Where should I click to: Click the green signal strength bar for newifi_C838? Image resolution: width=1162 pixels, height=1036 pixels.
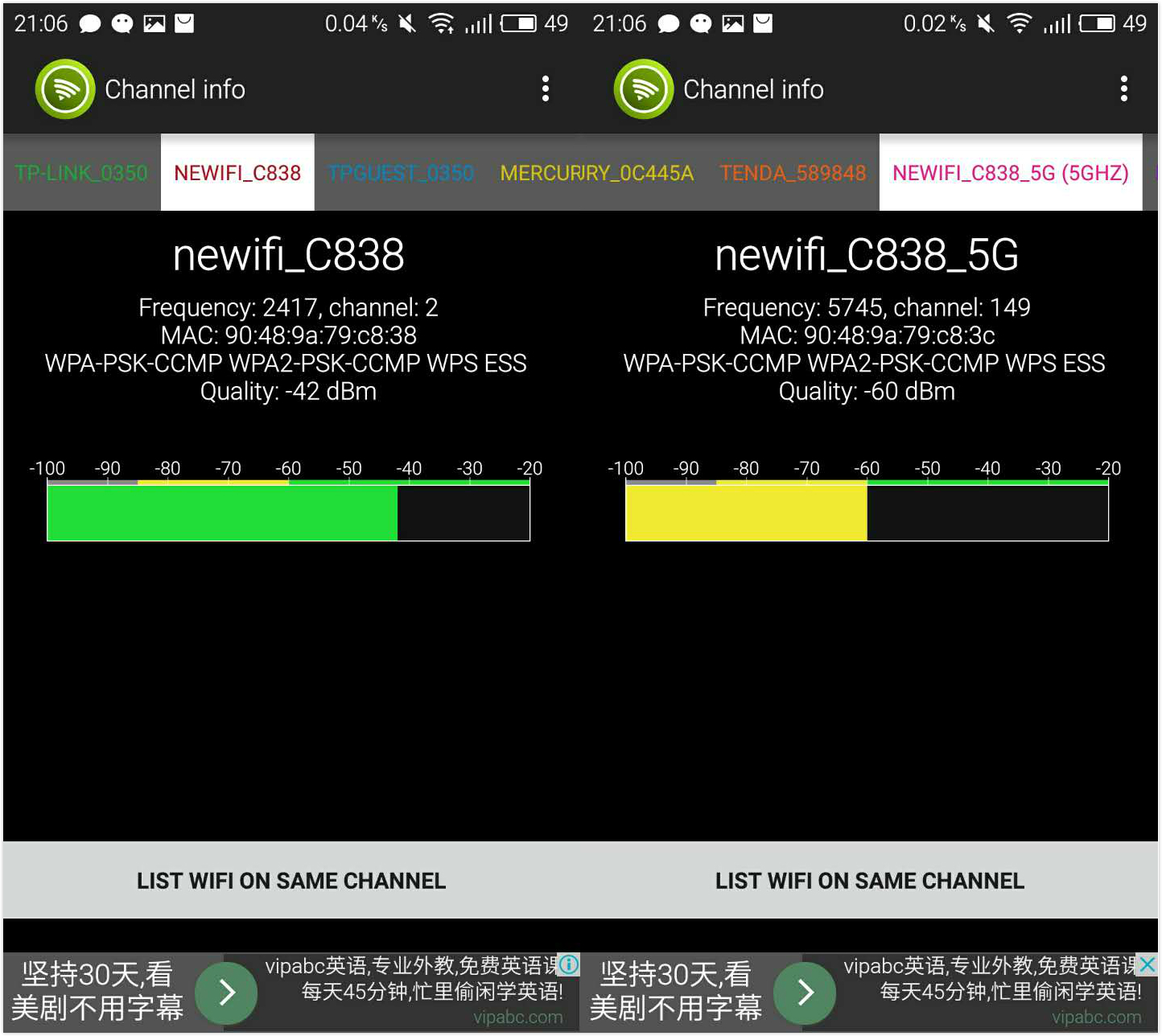click(221, 512)
